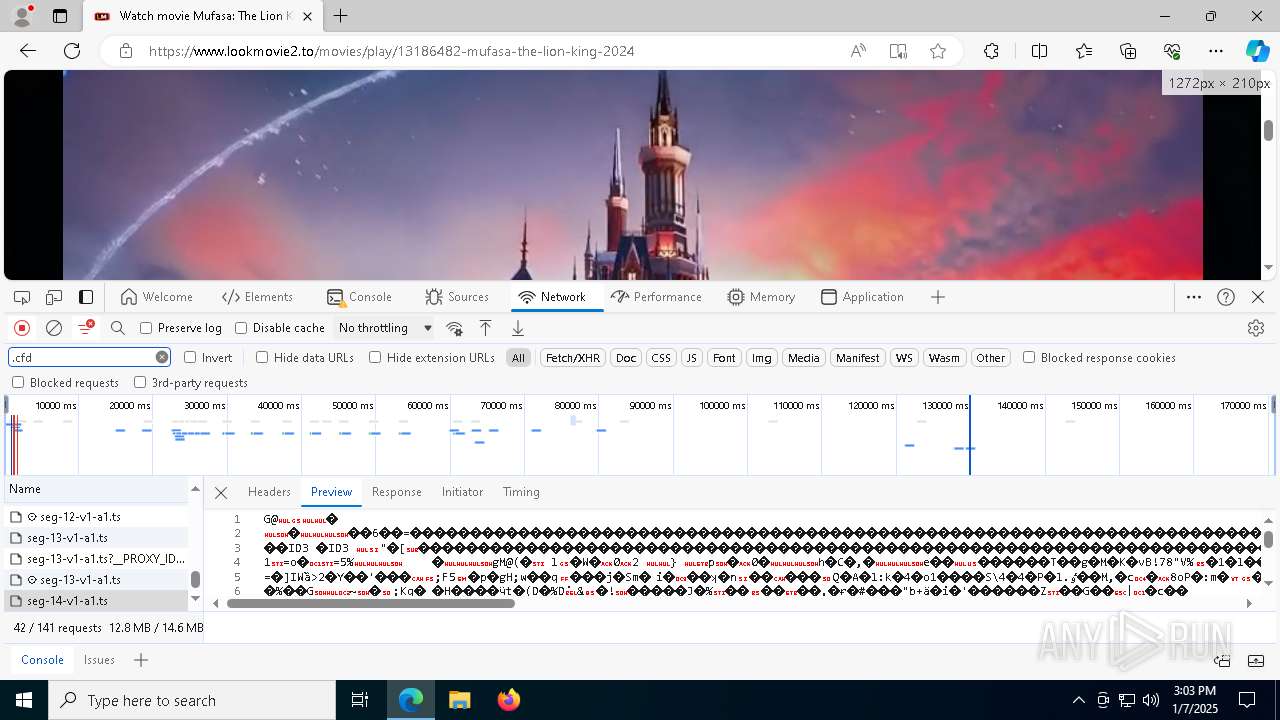The height and width of the screenshot is (720, 1280).
Task: Import HAR file upload arrow
Action: tap(486, 328)
